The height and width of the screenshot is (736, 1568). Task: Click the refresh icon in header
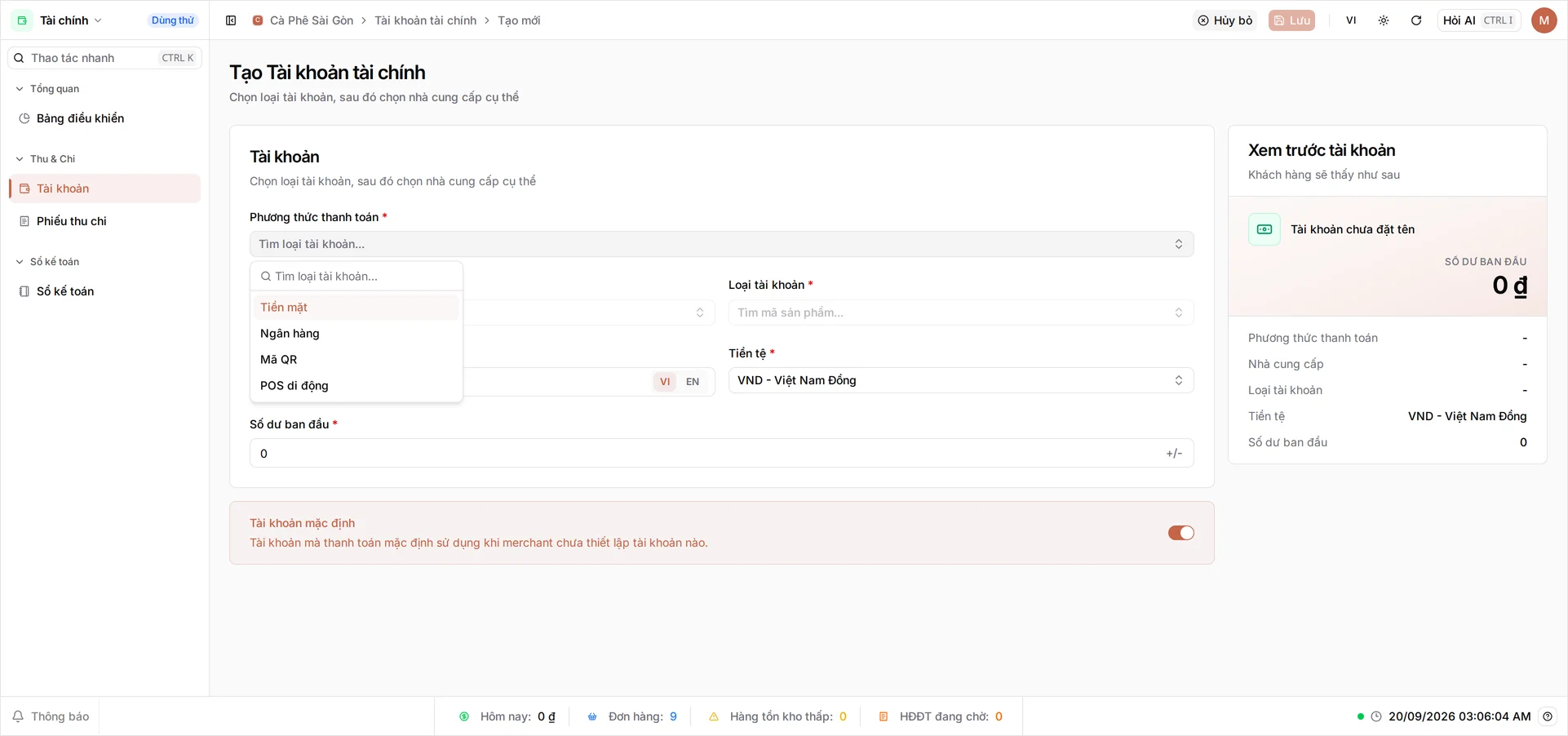pos(1416,20)
